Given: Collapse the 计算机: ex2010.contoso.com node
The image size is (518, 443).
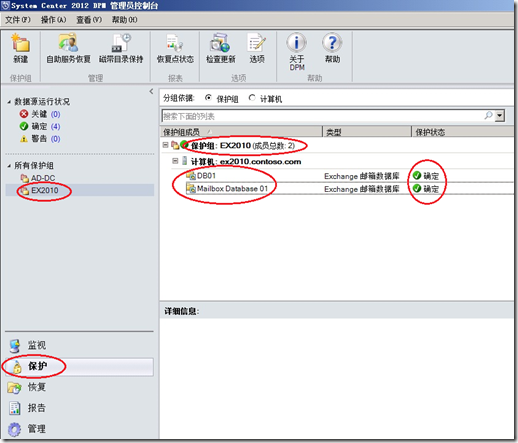Looking at the screenshot, I should coord(175,161).
